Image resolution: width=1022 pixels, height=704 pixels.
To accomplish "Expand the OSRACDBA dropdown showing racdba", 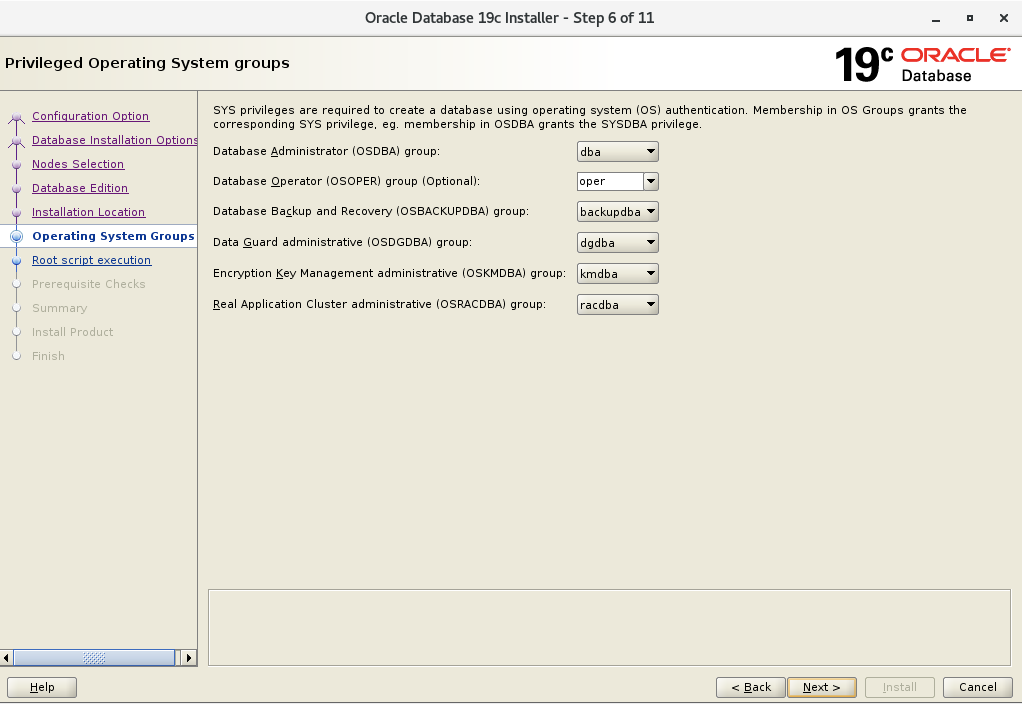I will pyautogui.click(x=617, y=304).
